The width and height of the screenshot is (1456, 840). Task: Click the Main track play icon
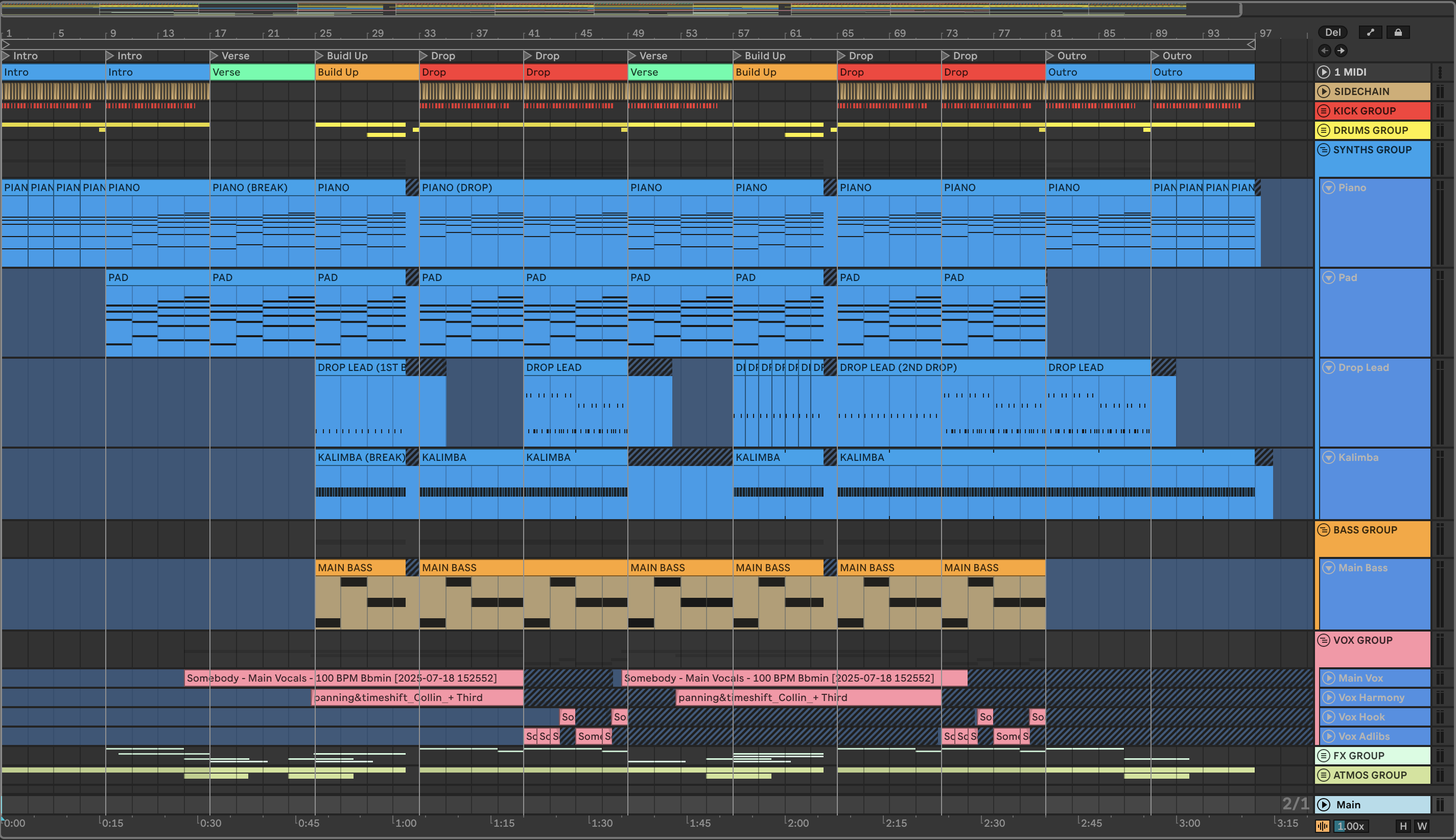(1324, 804)
